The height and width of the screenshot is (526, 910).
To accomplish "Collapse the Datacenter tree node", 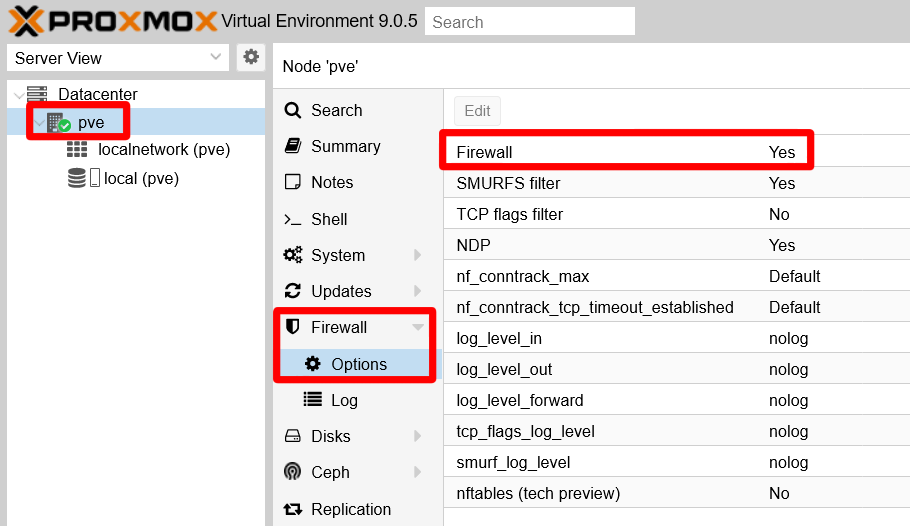I will [x=19, y=94].
